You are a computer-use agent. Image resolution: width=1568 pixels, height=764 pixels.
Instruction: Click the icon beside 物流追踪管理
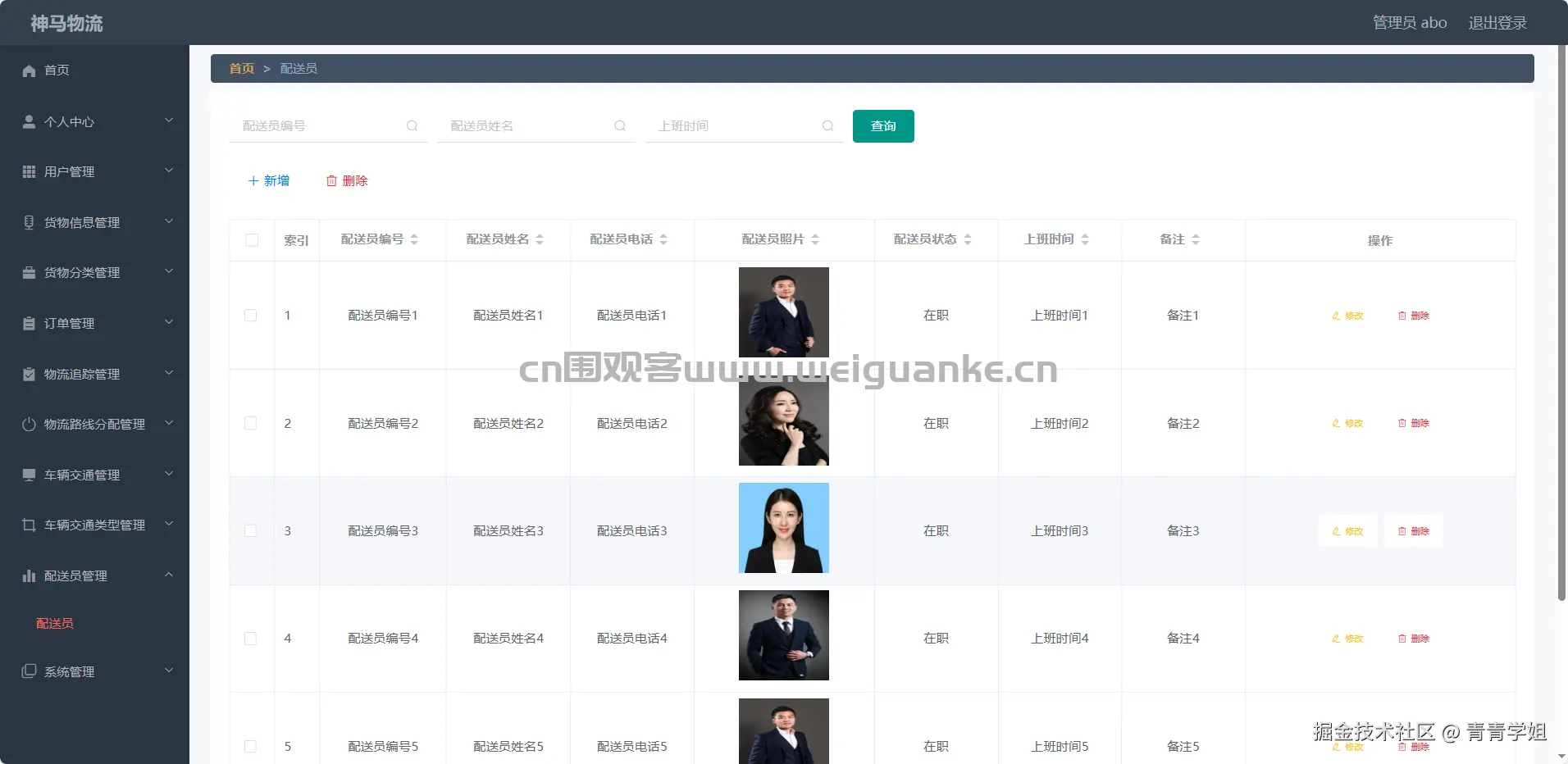coord(29,374)
